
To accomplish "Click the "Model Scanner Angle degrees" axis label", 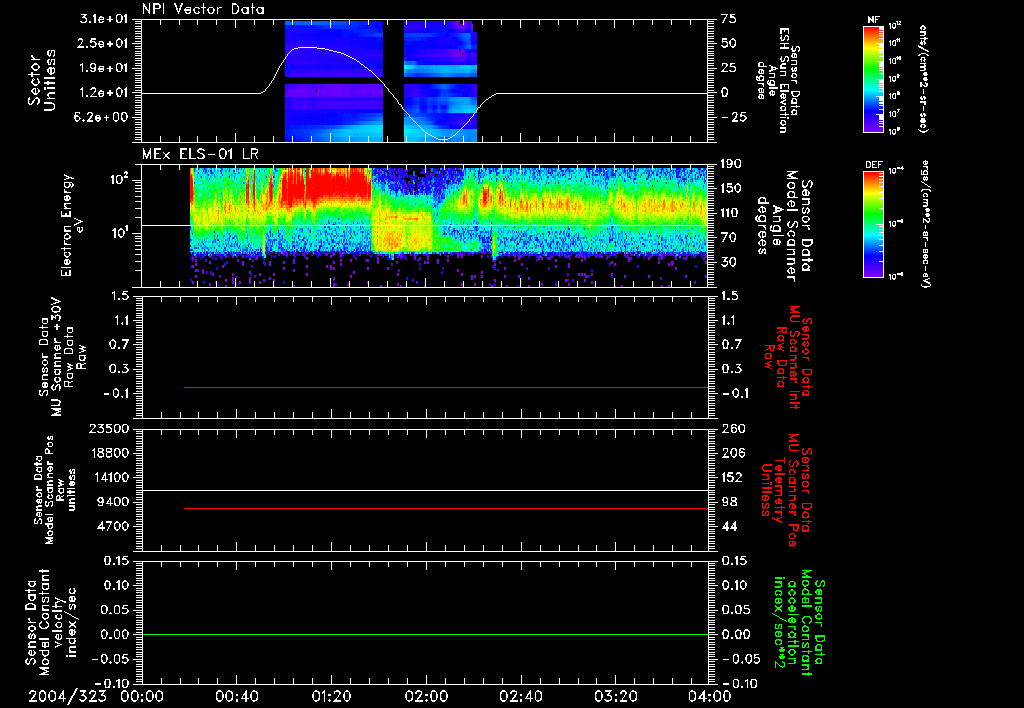I will pyautogui.click(x=784, y=225).
